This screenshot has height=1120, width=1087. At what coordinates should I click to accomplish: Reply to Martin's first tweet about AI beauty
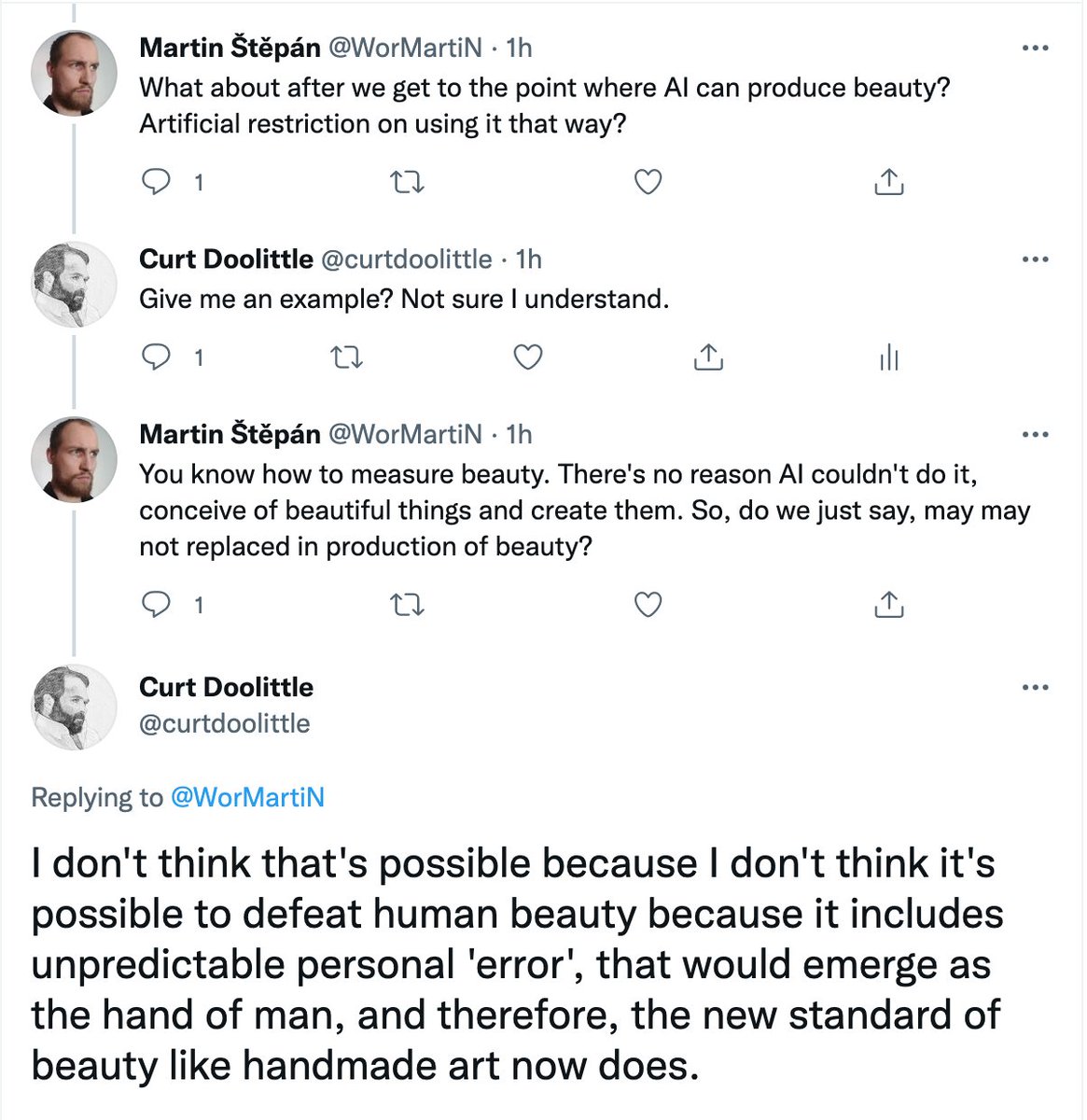coord(156,182)
